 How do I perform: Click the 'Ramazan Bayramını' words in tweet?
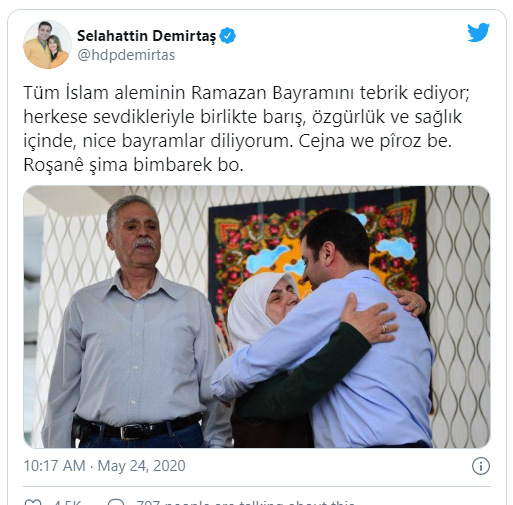272,93
